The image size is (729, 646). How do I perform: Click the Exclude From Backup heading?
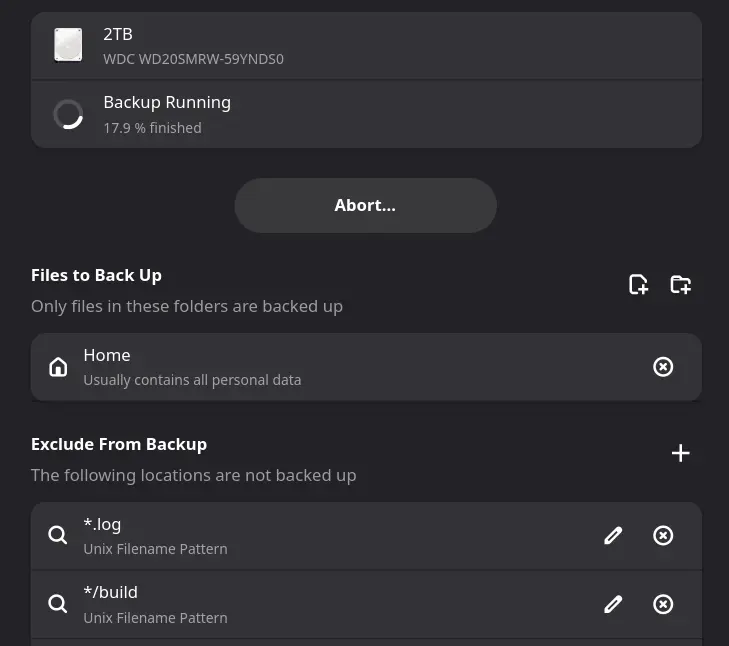coord(119,444)
